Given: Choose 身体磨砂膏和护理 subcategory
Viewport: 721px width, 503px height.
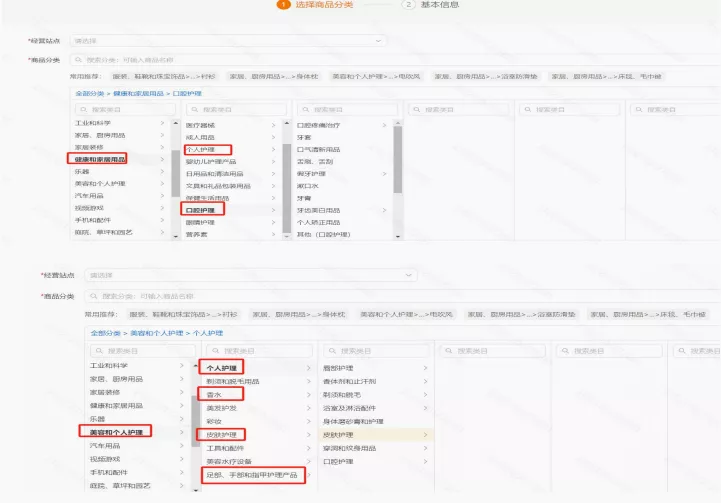Looking at the screenshot, I should (353, 422).
